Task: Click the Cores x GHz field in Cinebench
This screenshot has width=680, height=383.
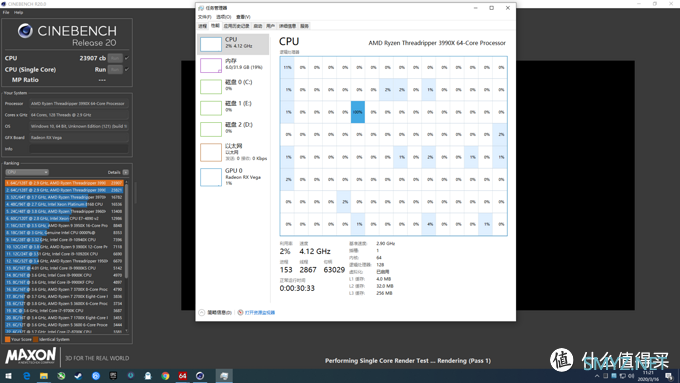Action: coord(78,115)
